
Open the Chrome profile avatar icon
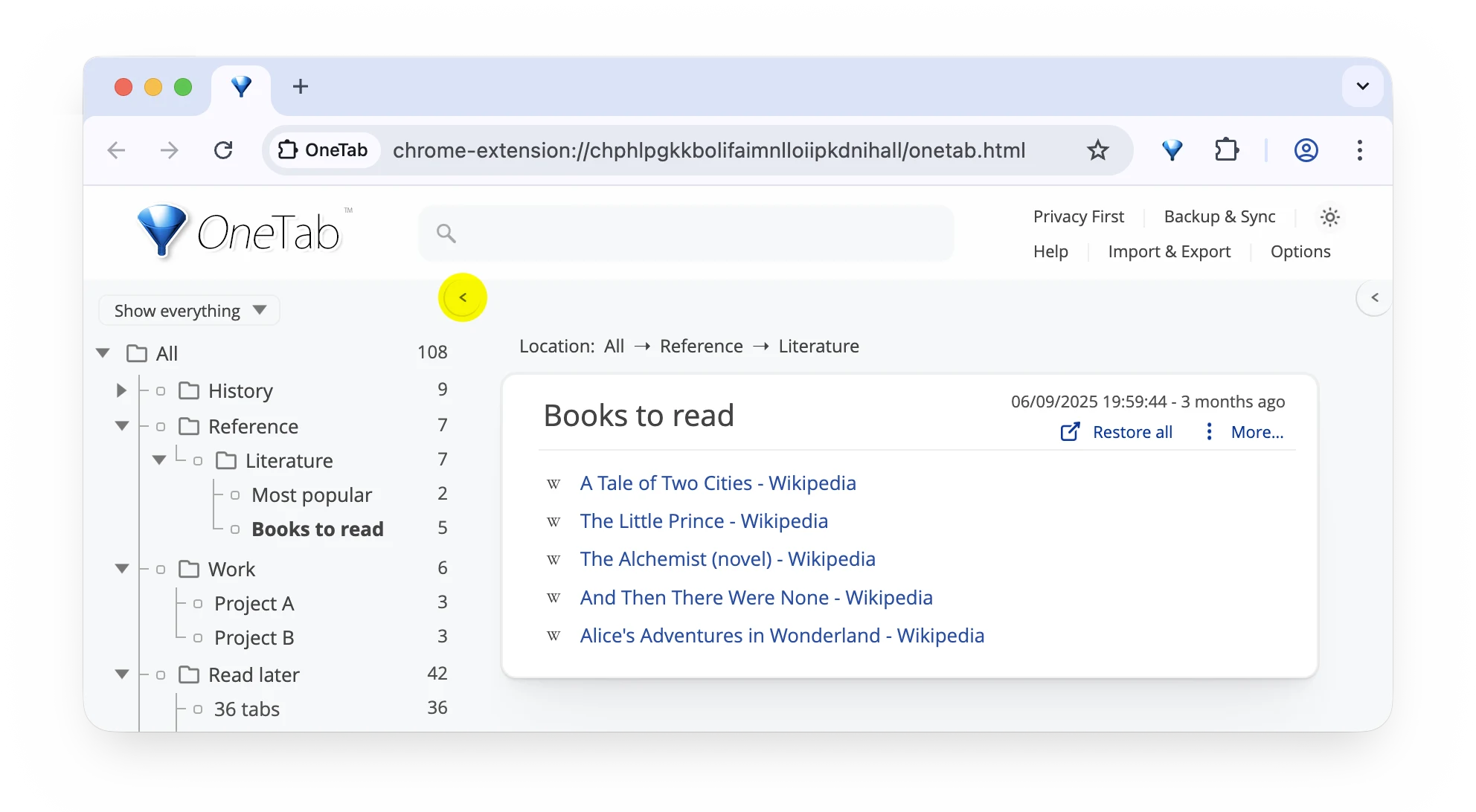[1306, 150]
